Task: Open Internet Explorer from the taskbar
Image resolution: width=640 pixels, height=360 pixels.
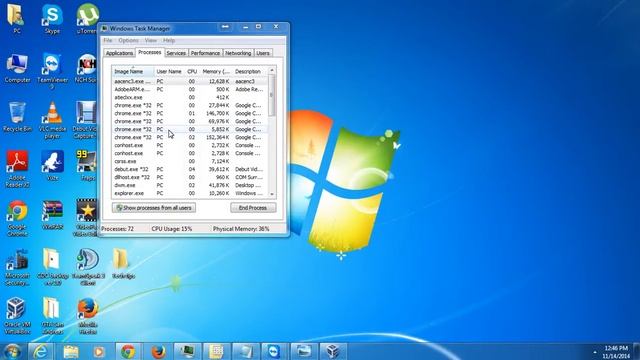Action: [40, 351]
